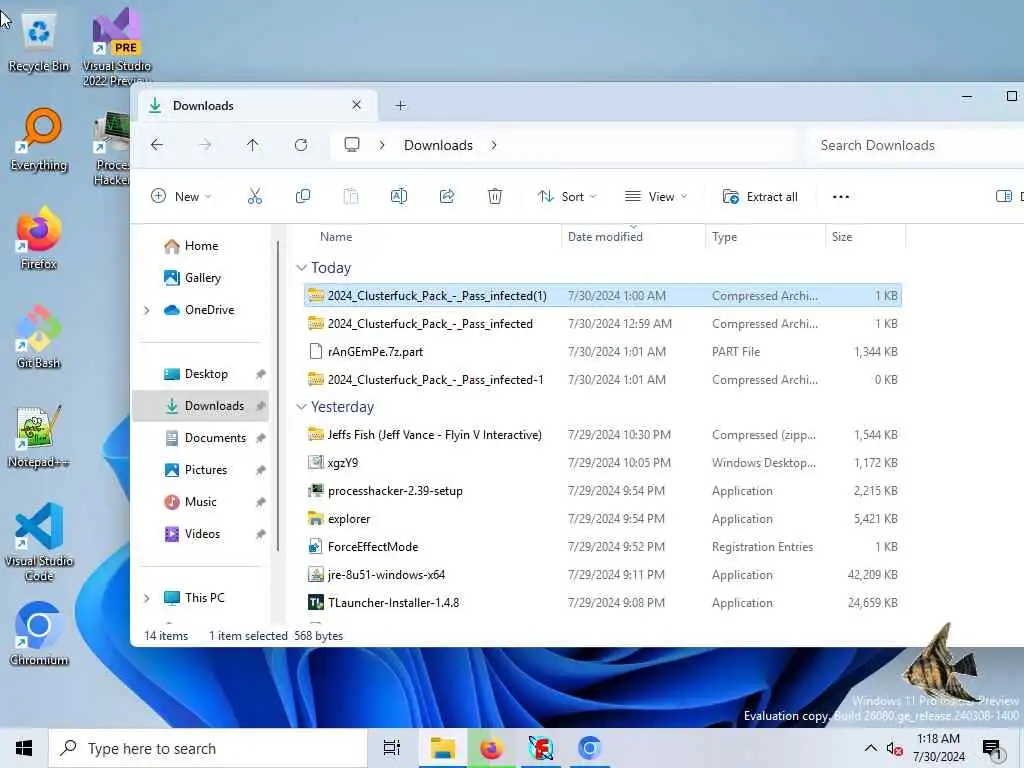Click the Share toolbar icon
Screen dimensions: 1024x768
point(447,197)
